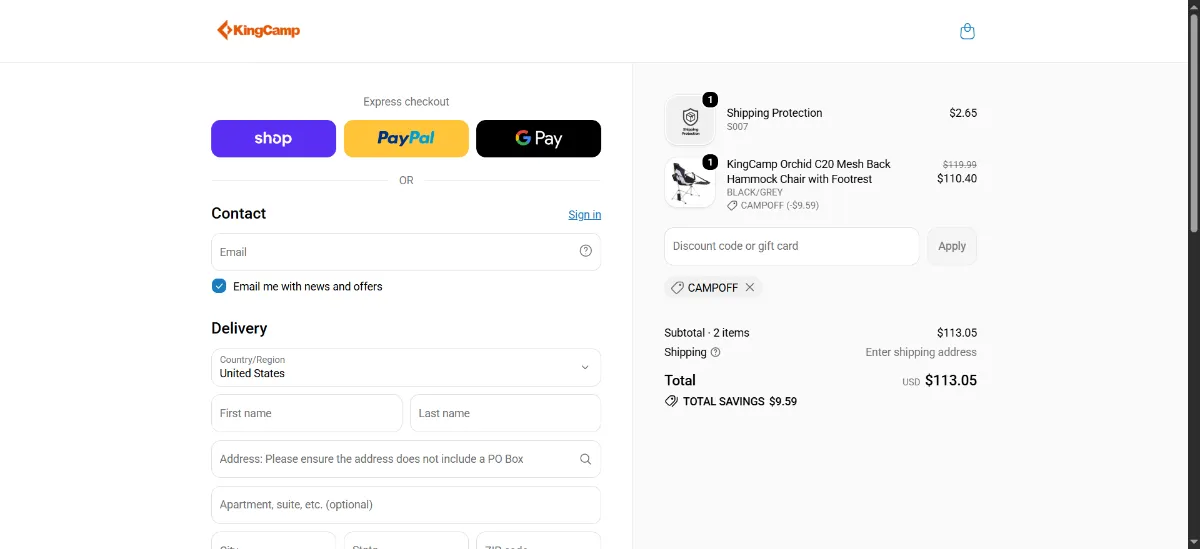Click the email help question mark icon
This screenshot has width=1200, height=549.
pyautogui.click(x=586, y=251)
